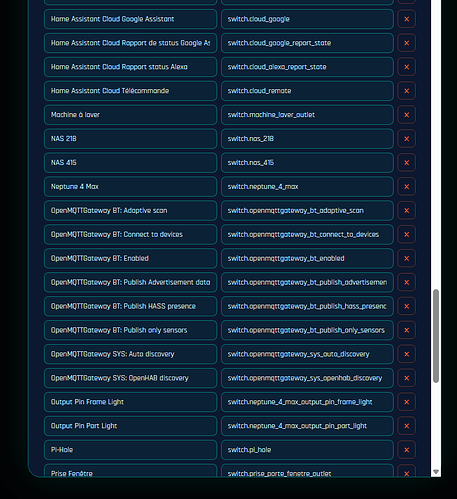Edit entity field switch.openmqttgateway_sys_openhab_discovery
The image size is (457, 499).
pyautogui.click(x=307, y=378)
